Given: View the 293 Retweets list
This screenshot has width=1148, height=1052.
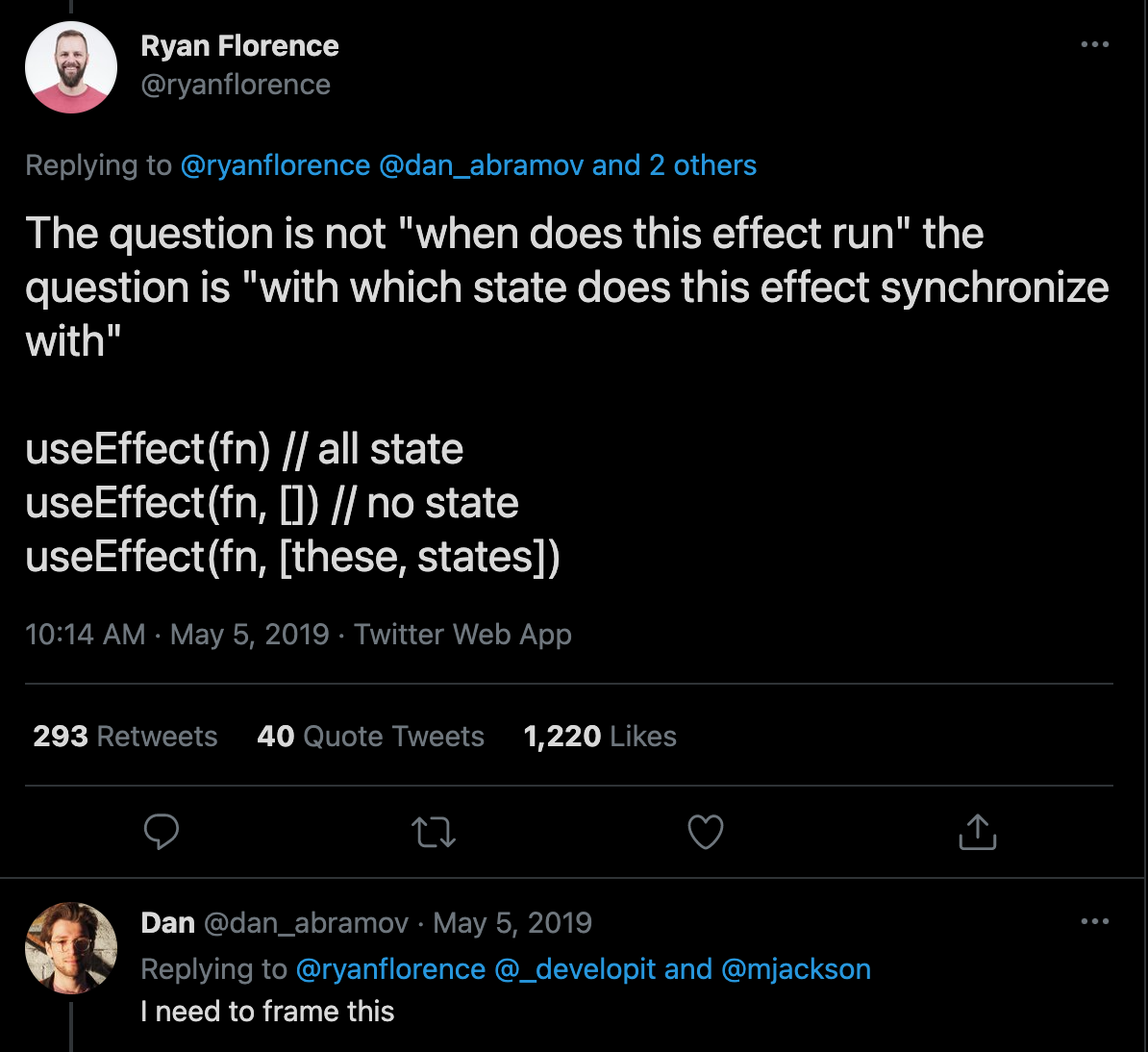Looking at the screenshot, I should click(125, 737).
